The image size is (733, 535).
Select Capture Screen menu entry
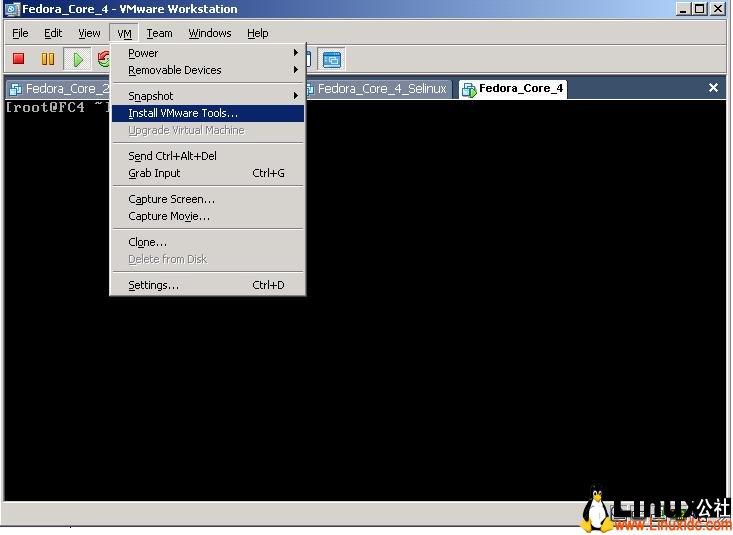pyautogui.click(x=208, y=199)
